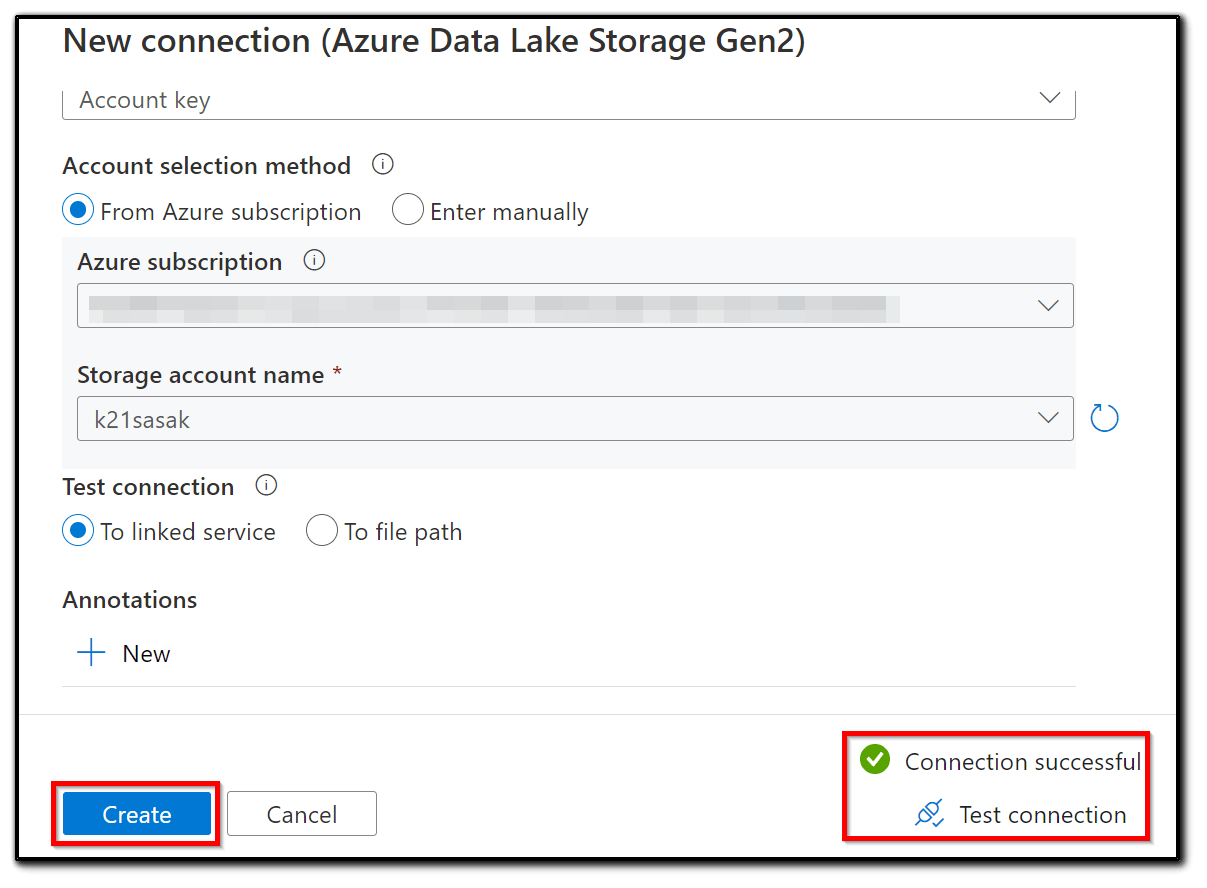Click the Test connection link
Screen dimensions: 1207x888
coord(1042,814)
